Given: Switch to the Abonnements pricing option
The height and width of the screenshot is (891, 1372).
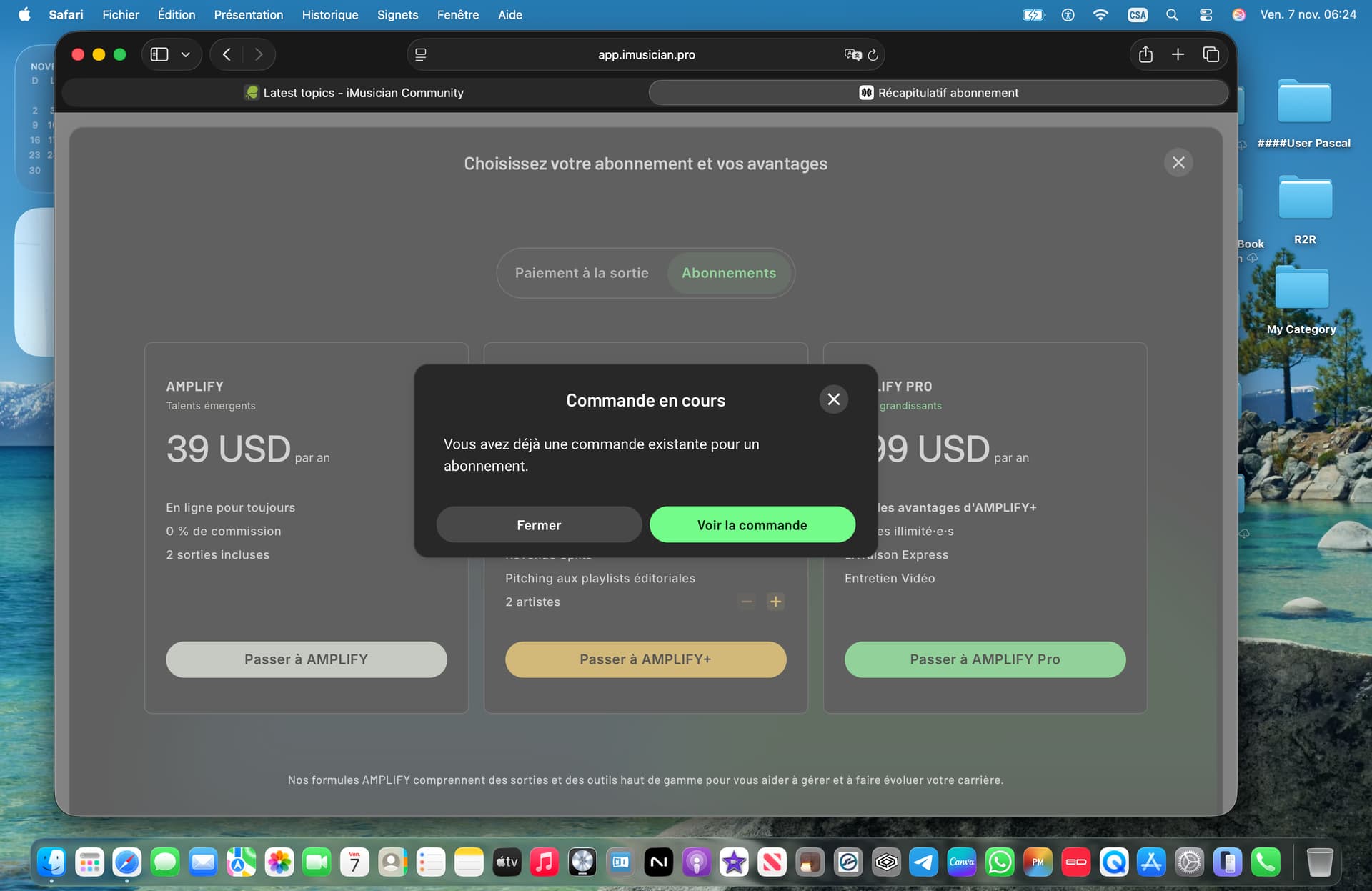Looking at the screenshot, I should (728, 273).
